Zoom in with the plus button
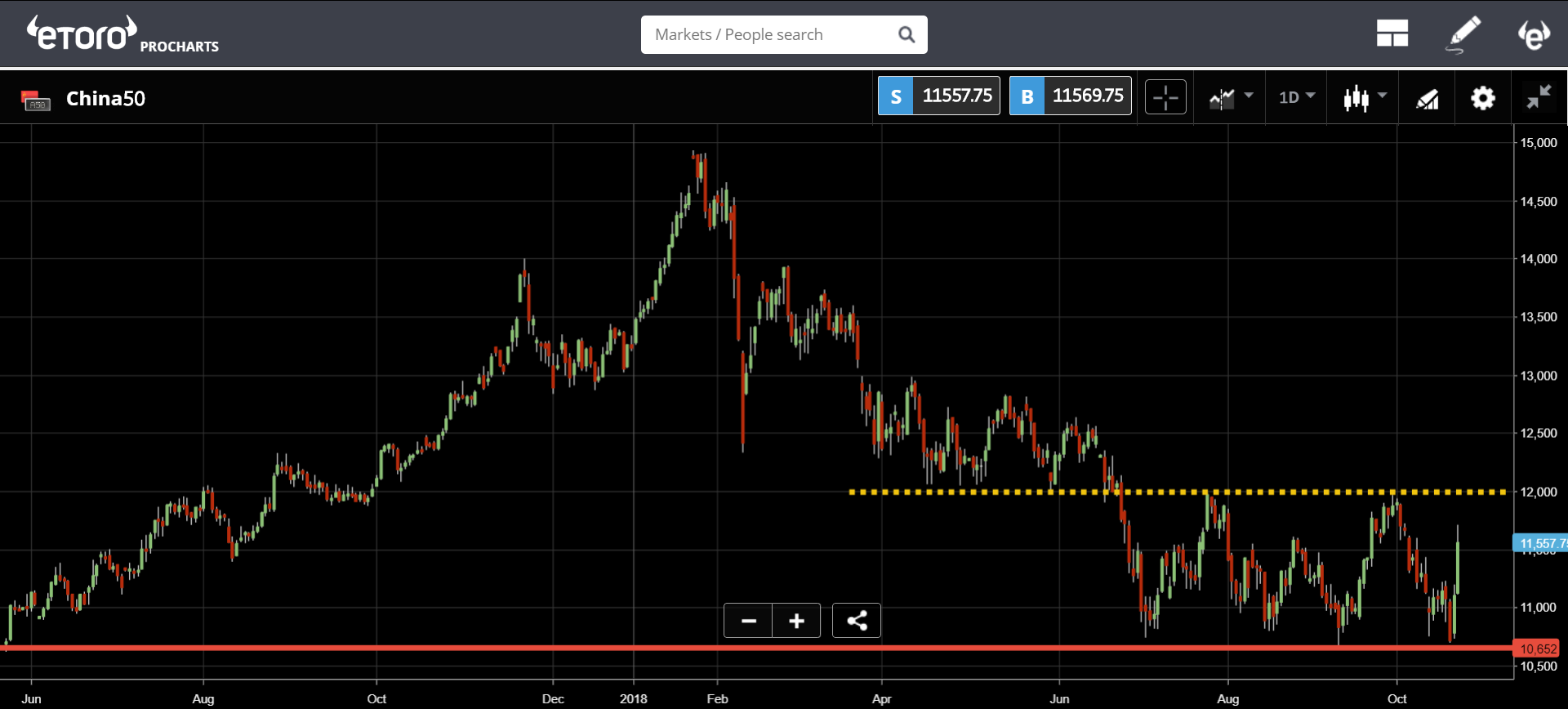The image size is (1568, 709). [x=796, y=621]
